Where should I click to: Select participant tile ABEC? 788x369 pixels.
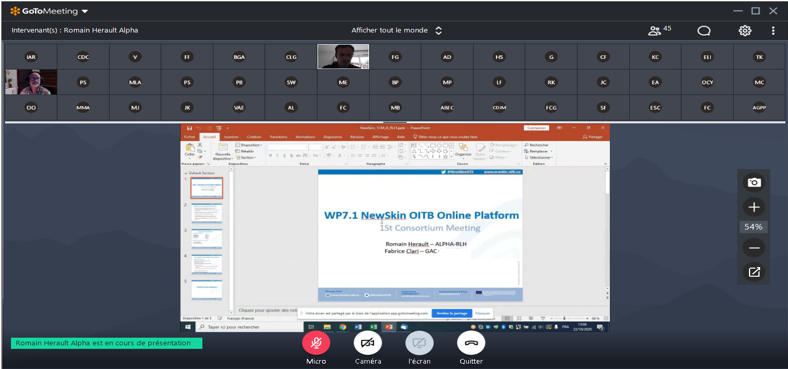[x=447, y=108]
